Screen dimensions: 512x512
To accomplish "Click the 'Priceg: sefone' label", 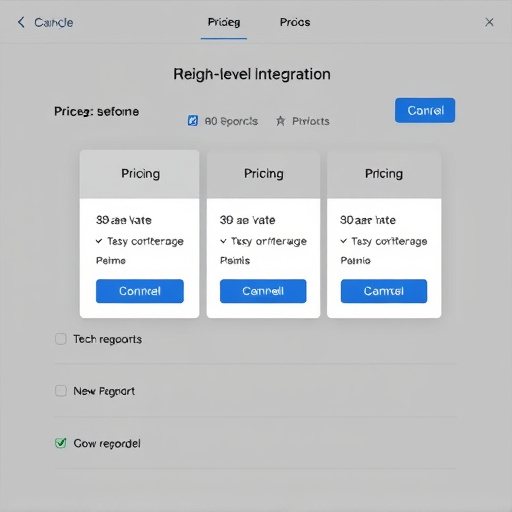I will (x=97, y=111).
